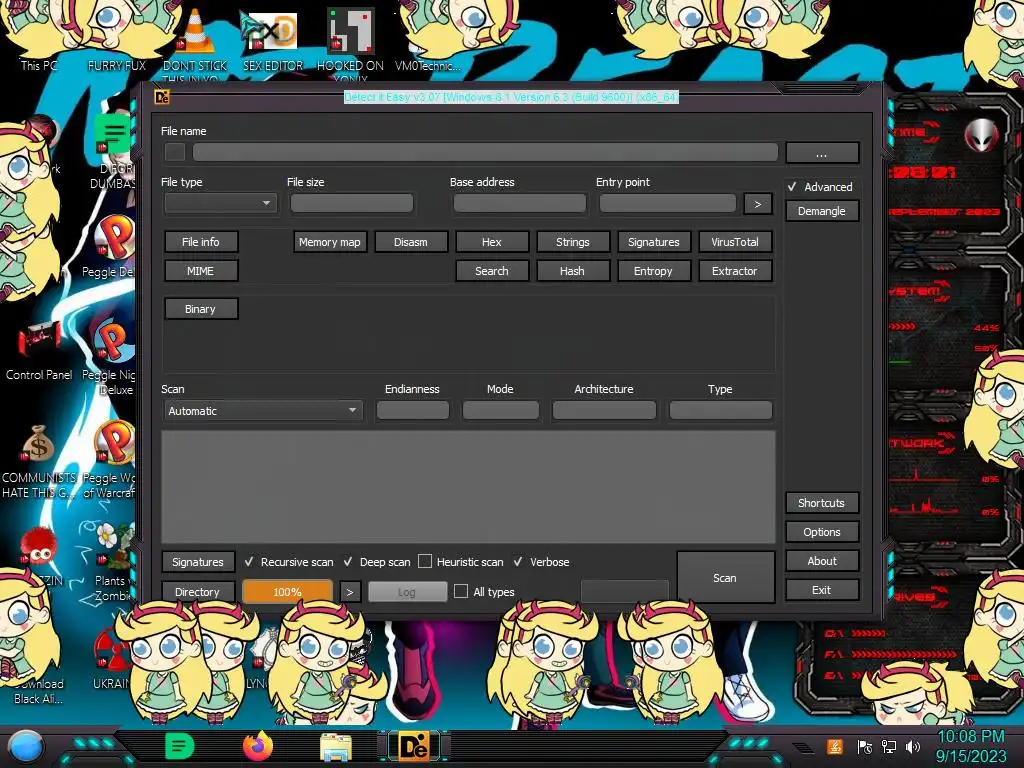Image resolution: width=1024 pixels, height=768 pixels.
Task: Click the File name path field
Action: coord(485,153)
